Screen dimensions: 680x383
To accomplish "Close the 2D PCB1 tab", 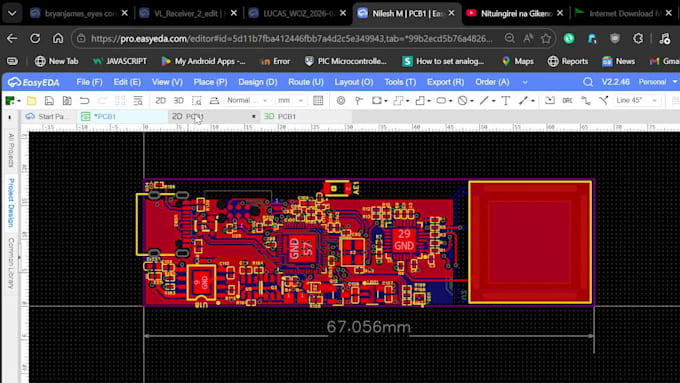I will [254, 116].
